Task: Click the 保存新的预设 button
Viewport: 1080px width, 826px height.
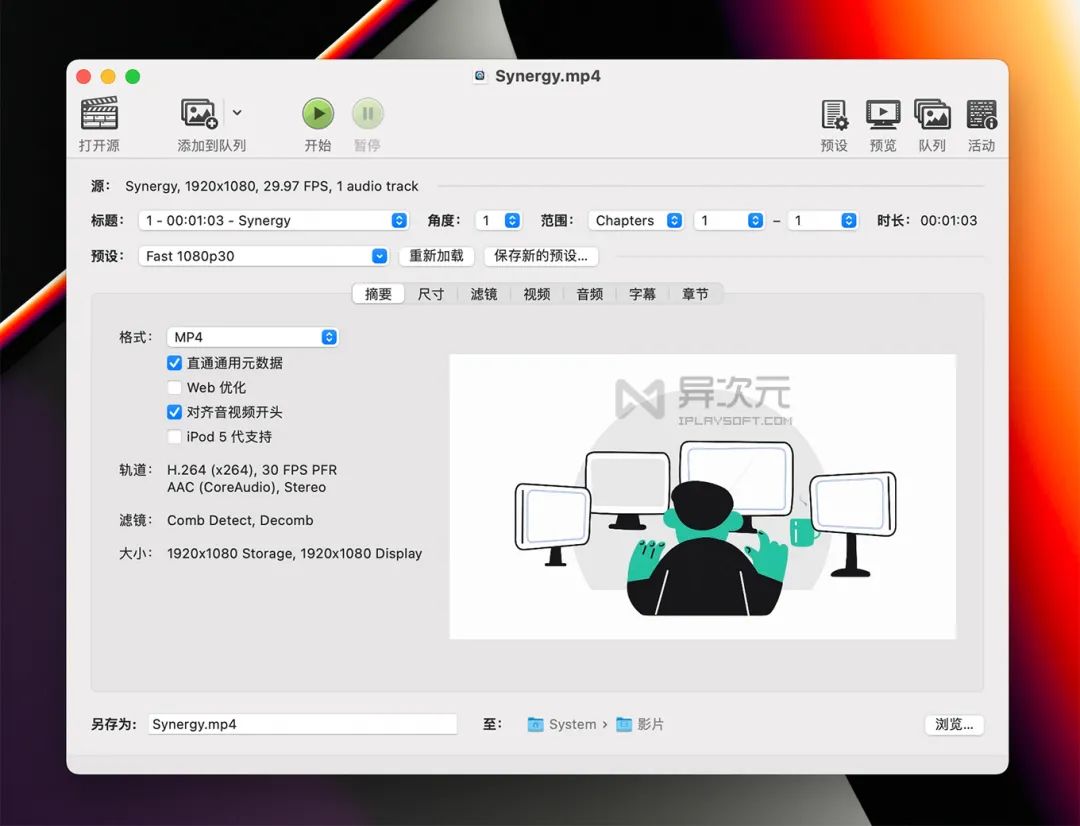Action: click(541, 256)
